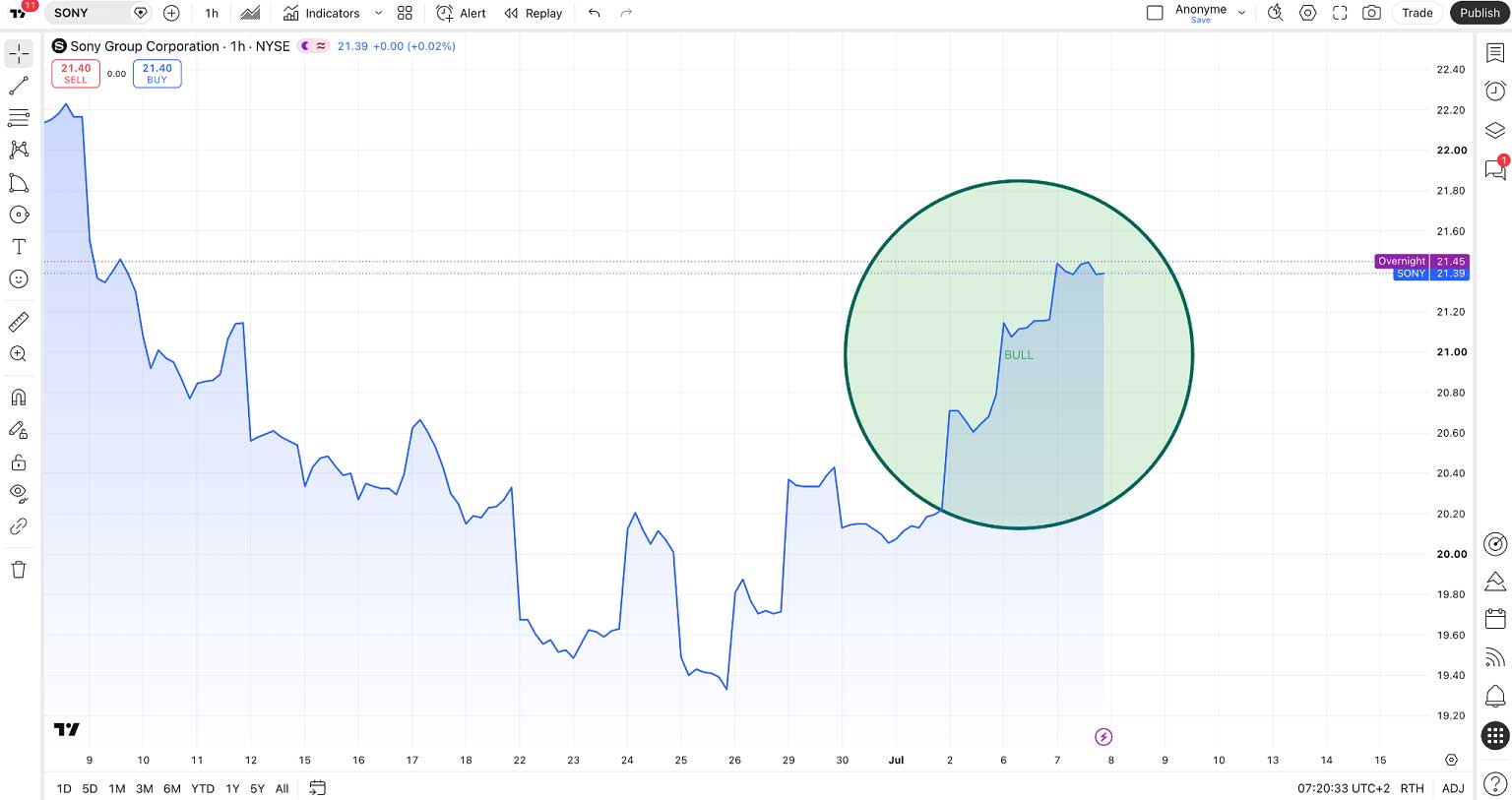The height and width of the screenshot is (800, 1512).
Task: Undo the last chart action
Action: 594,13
